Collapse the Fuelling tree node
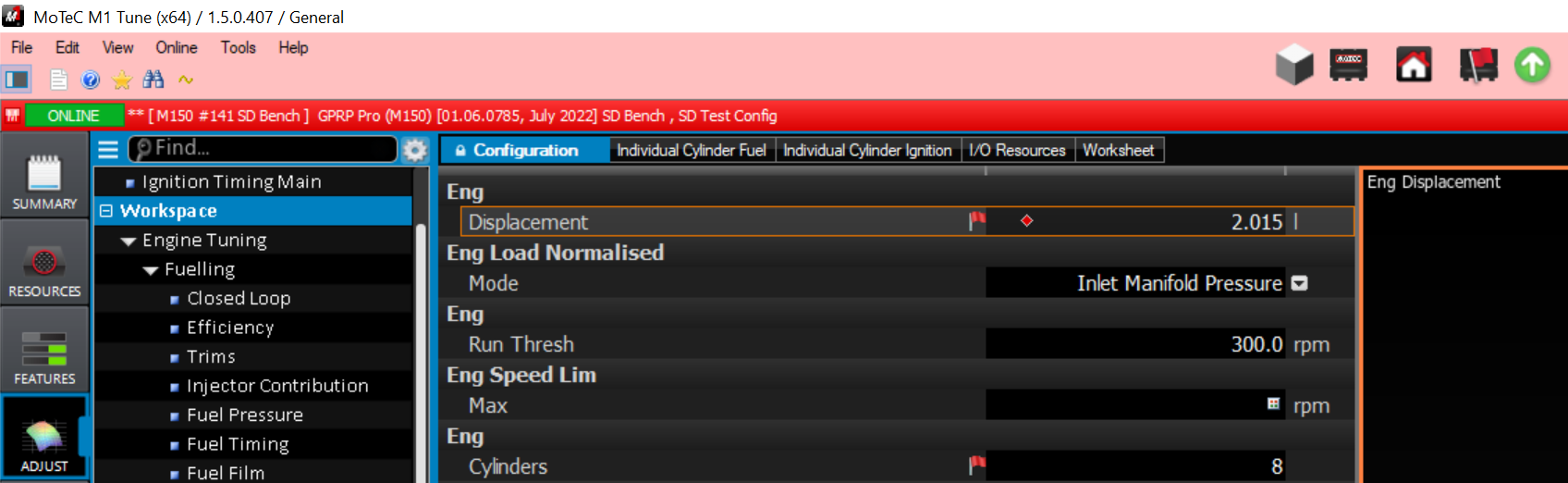 pos(151,270)
